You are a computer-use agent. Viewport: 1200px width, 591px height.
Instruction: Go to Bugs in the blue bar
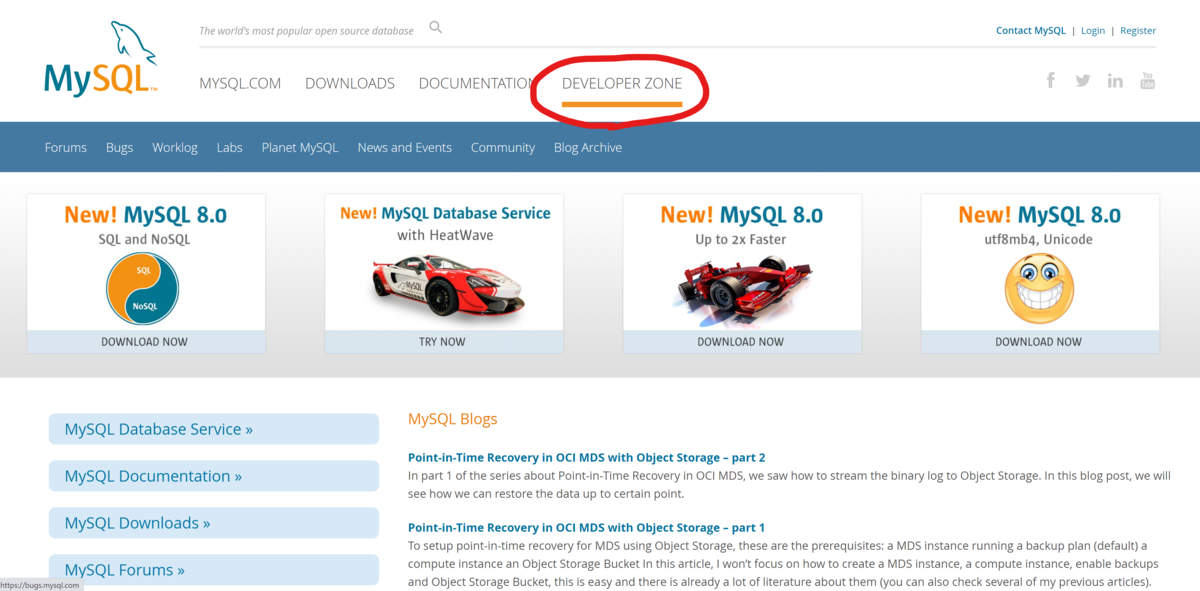click(119, 147)
